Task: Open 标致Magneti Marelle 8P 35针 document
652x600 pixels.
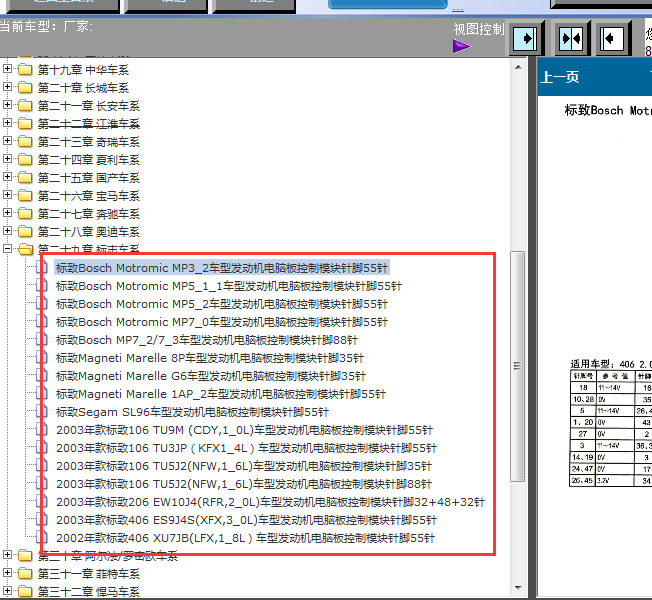Action: [210, 358]
